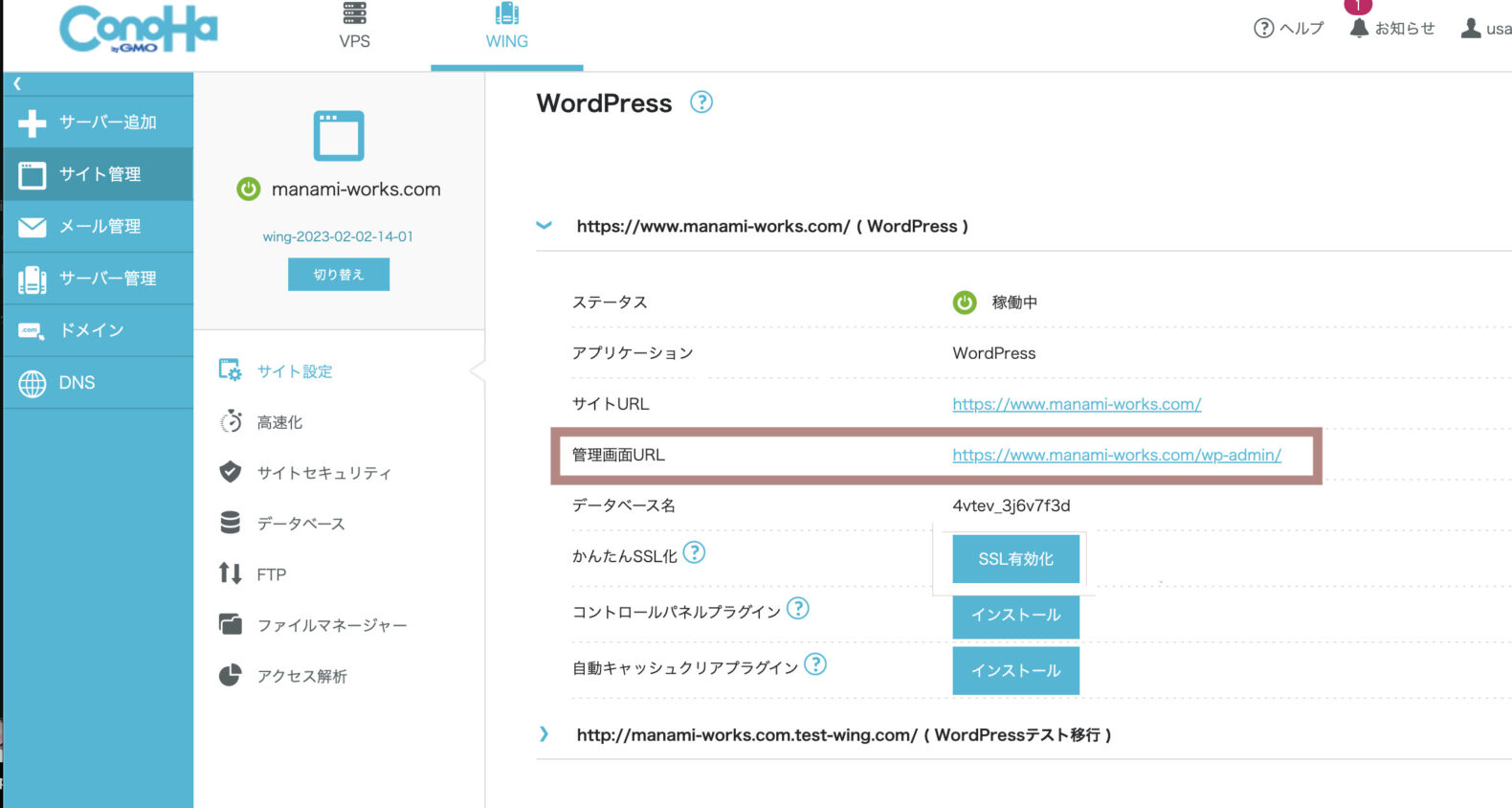Switch to the WING tab
The image size is (1512, 808).
click(507, 27)
